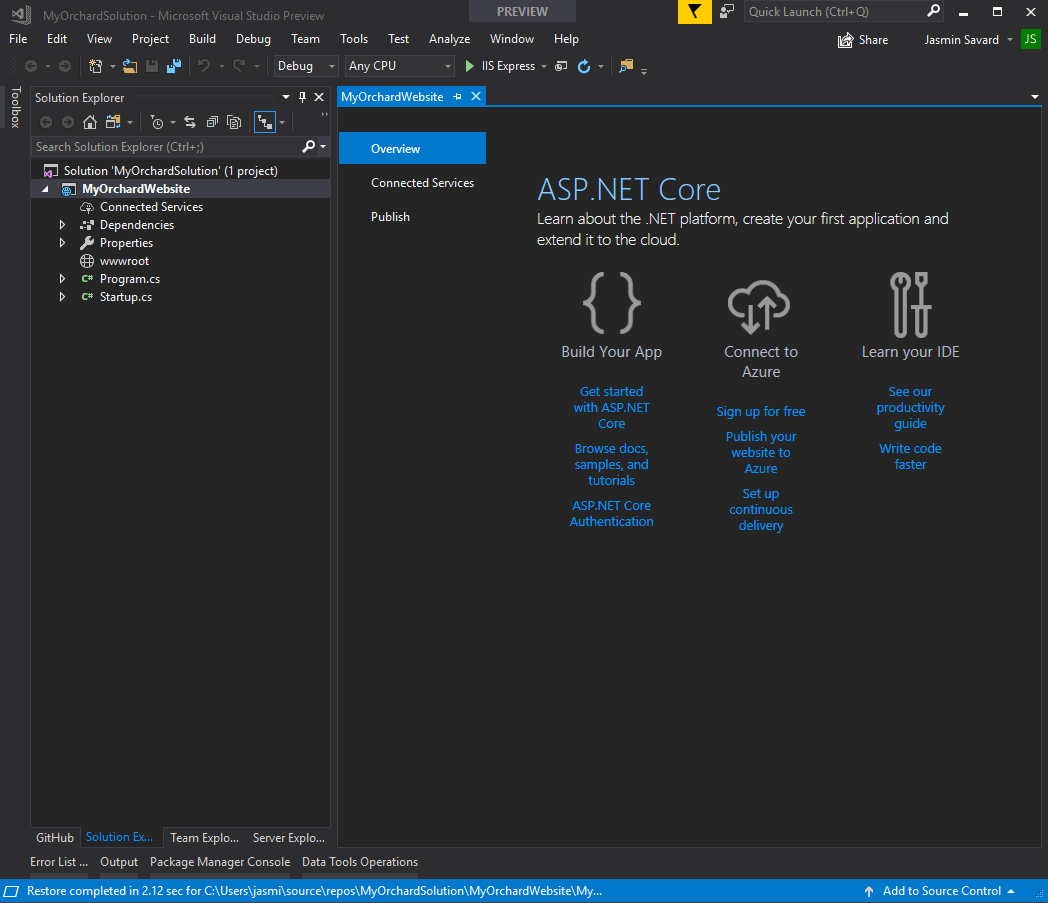This screenshot has height=903, width=1048.
Task: Click the Quick Launch search icon
Action: click(x=934, y=11)
